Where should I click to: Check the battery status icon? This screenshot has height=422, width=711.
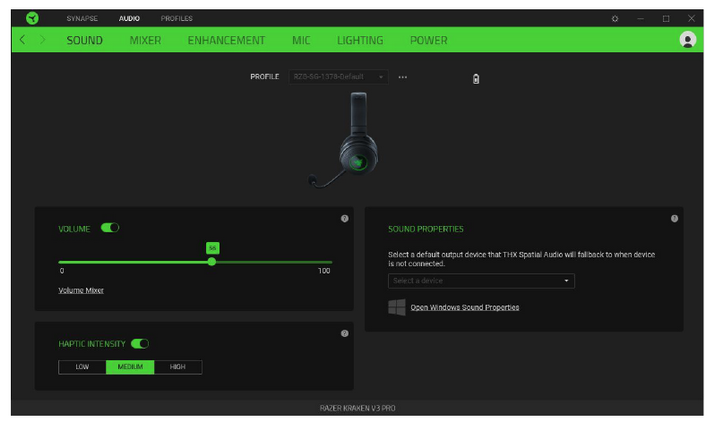coord(476,79)
